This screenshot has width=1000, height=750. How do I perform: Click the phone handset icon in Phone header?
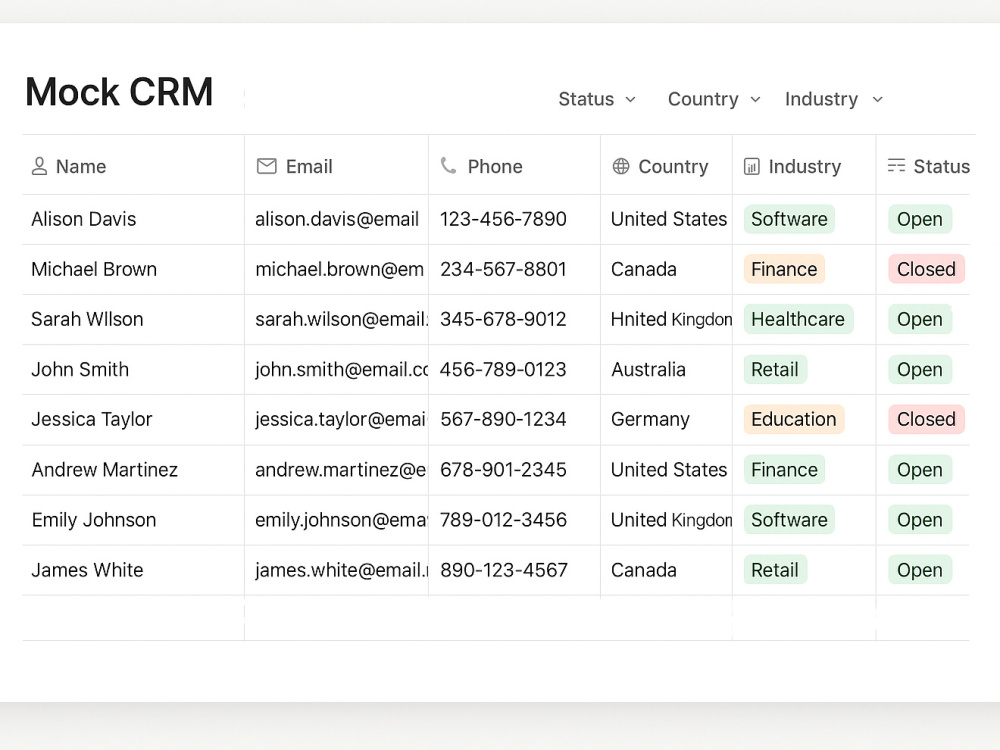(x=448, y=166)
